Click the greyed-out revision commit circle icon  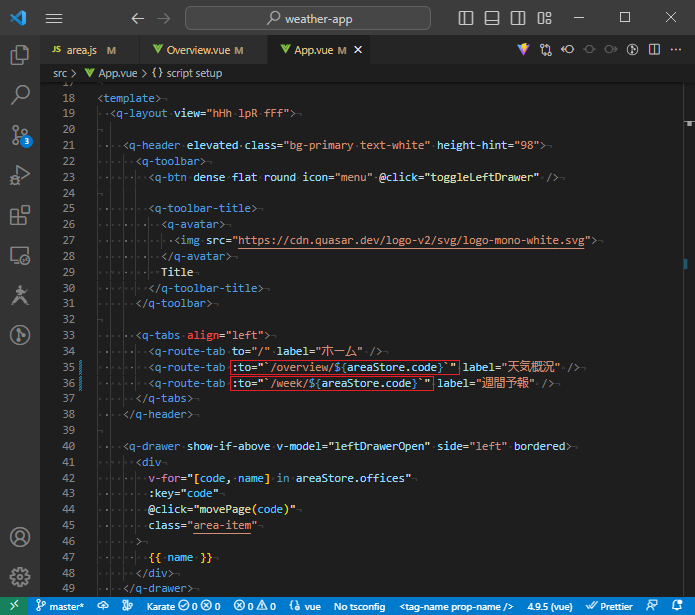pos(589,50)
